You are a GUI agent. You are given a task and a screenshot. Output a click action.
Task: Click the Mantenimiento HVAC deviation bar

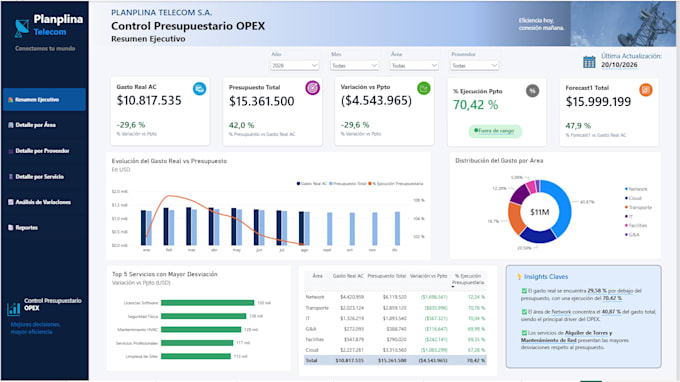point(201,330)
